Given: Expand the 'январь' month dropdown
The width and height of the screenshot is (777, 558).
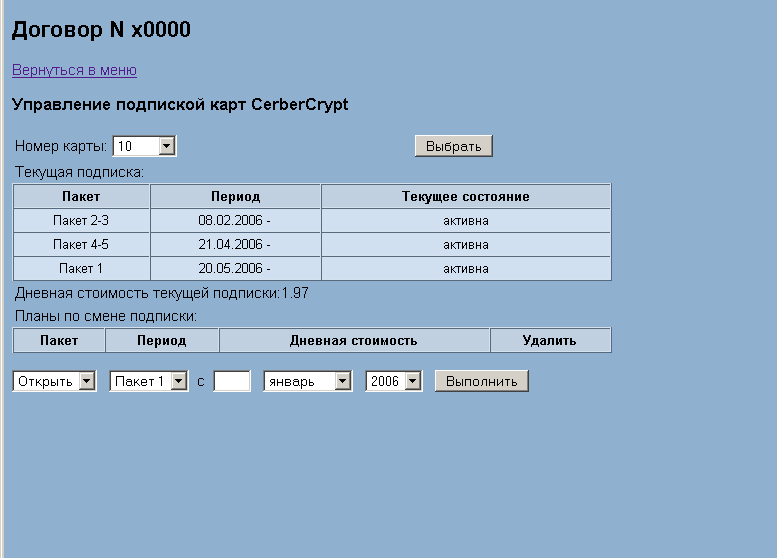Looking at the screenshot, I should pos(308,381).
